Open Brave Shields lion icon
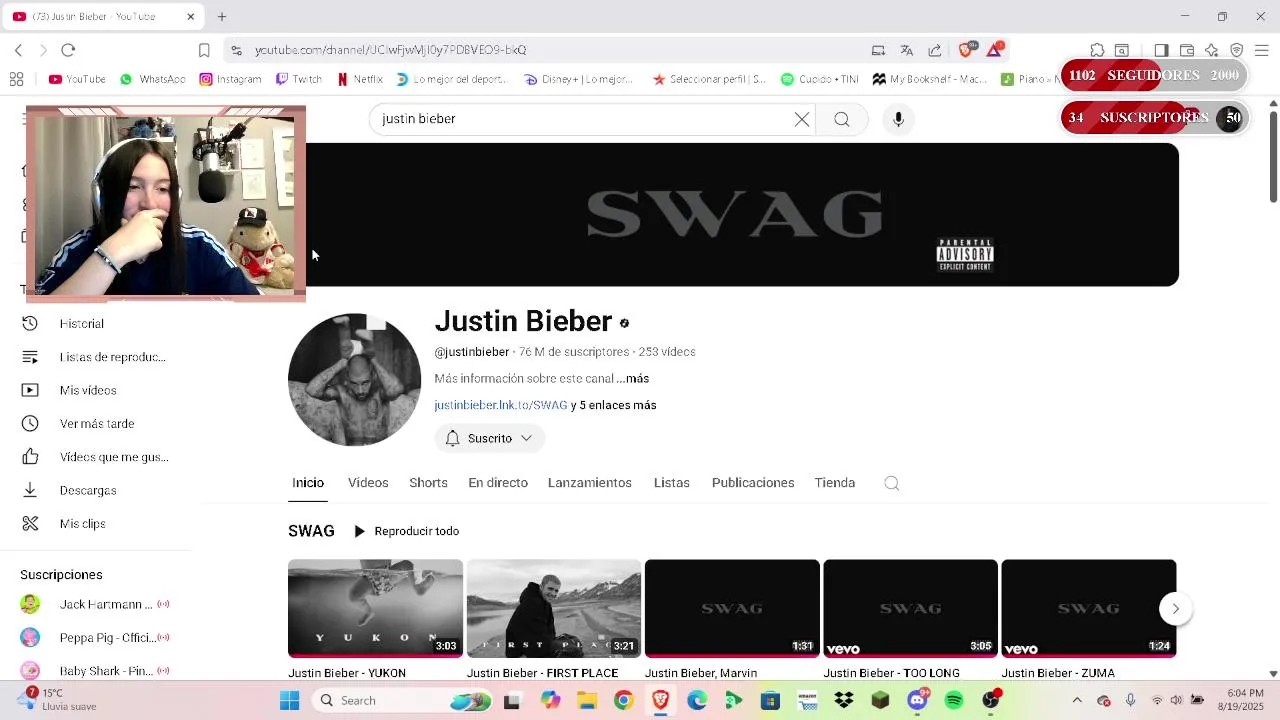1280x720 pixels. pyautogui.click(x=966, y=50)
